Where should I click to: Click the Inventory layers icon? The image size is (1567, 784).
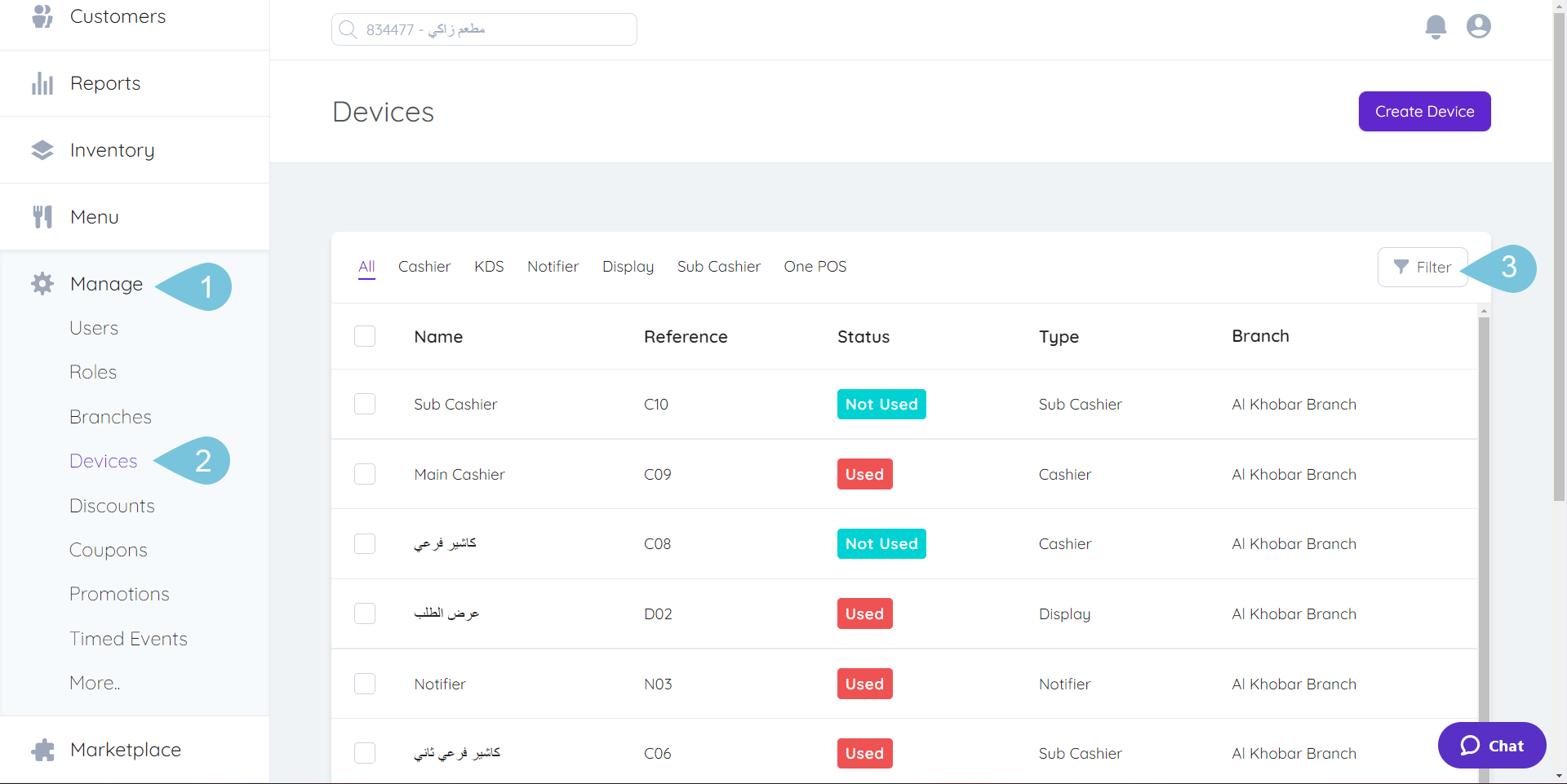tap(42, 150)
